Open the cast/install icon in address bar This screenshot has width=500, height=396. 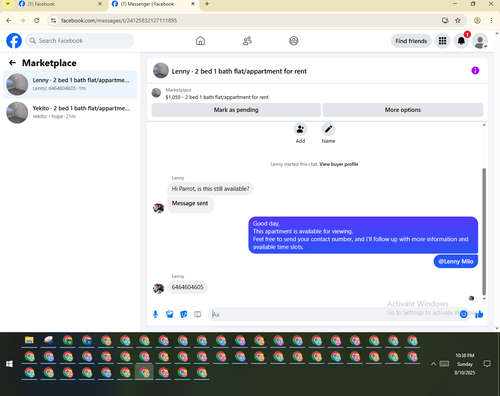pyautogui.click(x=445, y=20)
